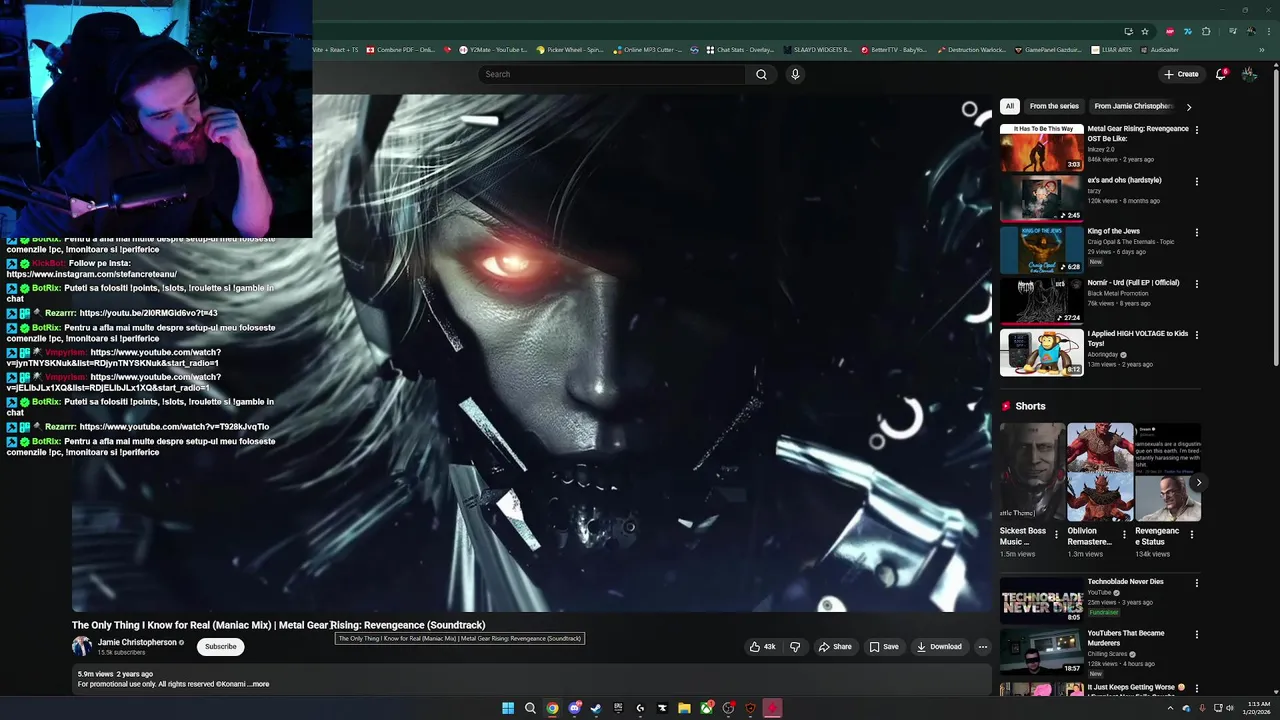The width and height of the screenshot is (1280, 720).
Task: Click the Download button
Action: (939, 647)
